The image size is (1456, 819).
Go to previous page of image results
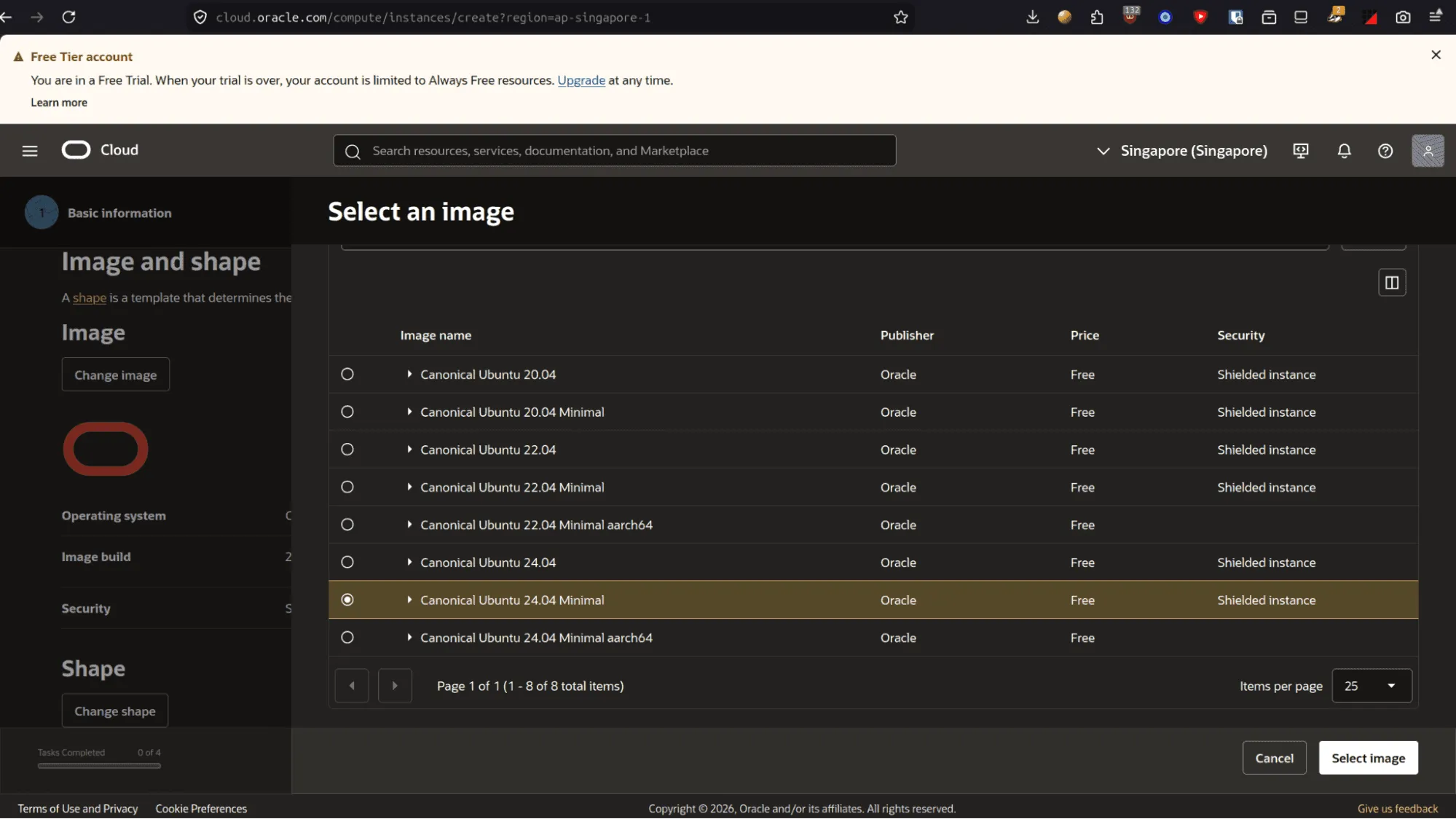(x=352, y=686)
